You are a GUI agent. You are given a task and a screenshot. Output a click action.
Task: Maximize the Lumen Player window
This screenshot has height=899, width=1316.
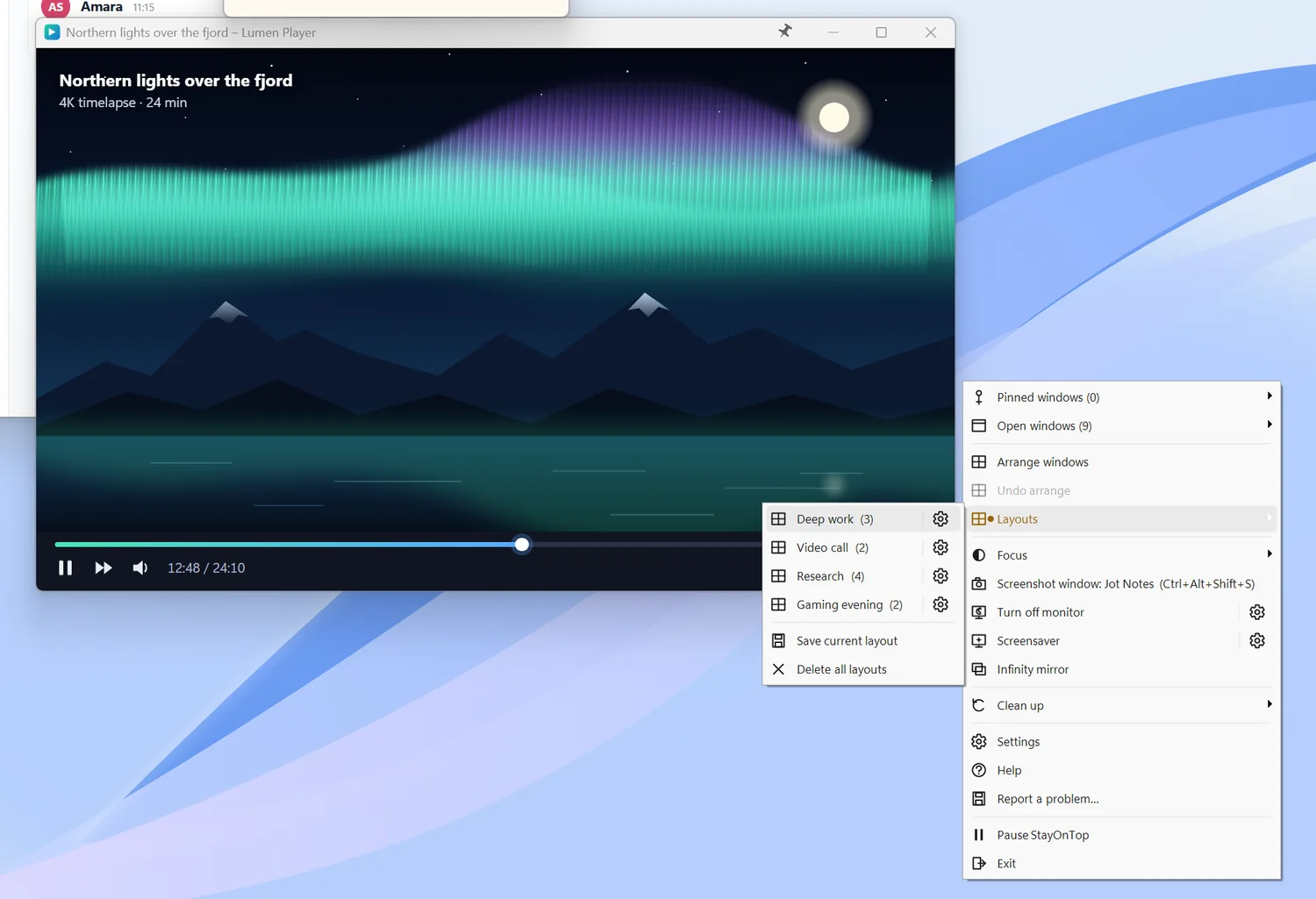coord(882,32)
